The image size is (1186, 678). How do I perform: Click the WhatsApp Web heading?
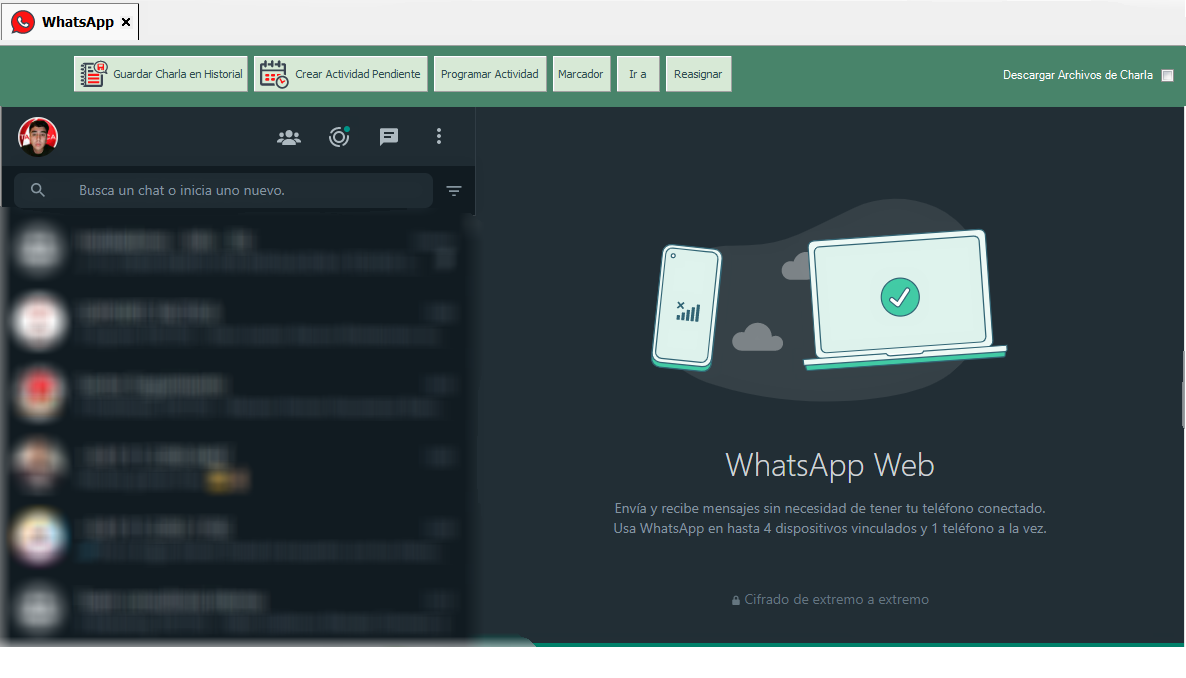830,465
